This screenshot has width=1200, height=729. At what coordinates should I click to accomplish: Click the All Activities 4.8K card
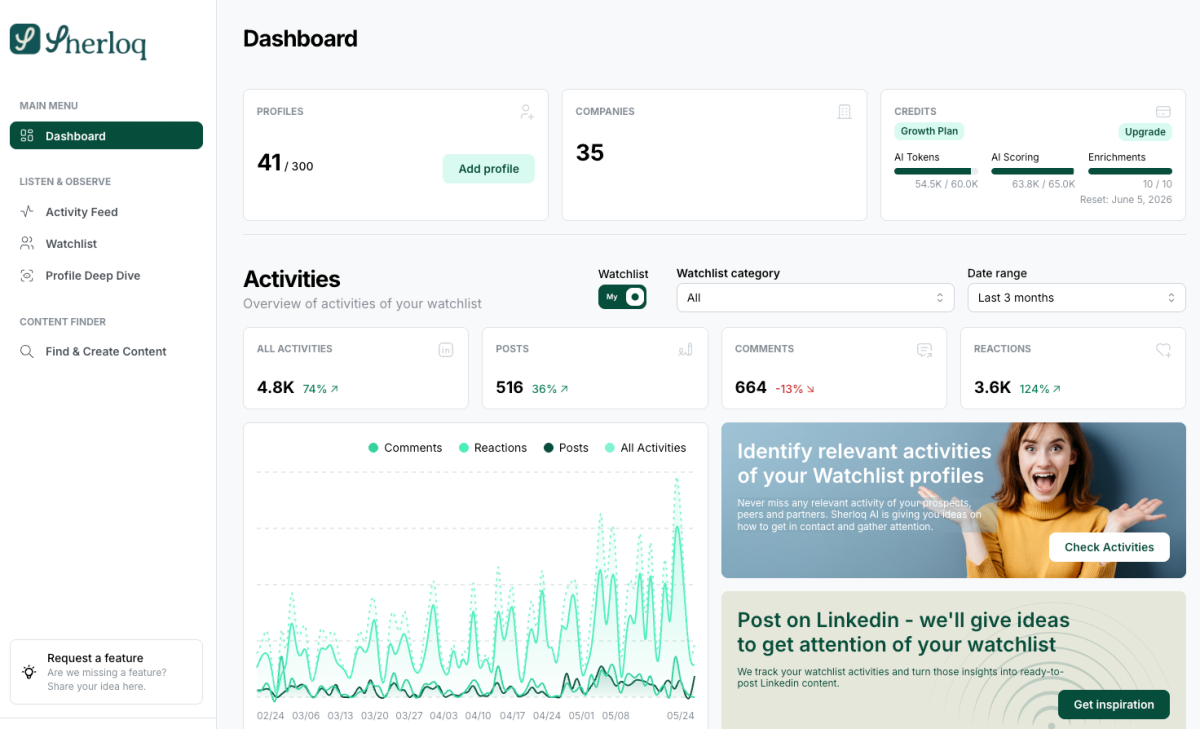356,368
